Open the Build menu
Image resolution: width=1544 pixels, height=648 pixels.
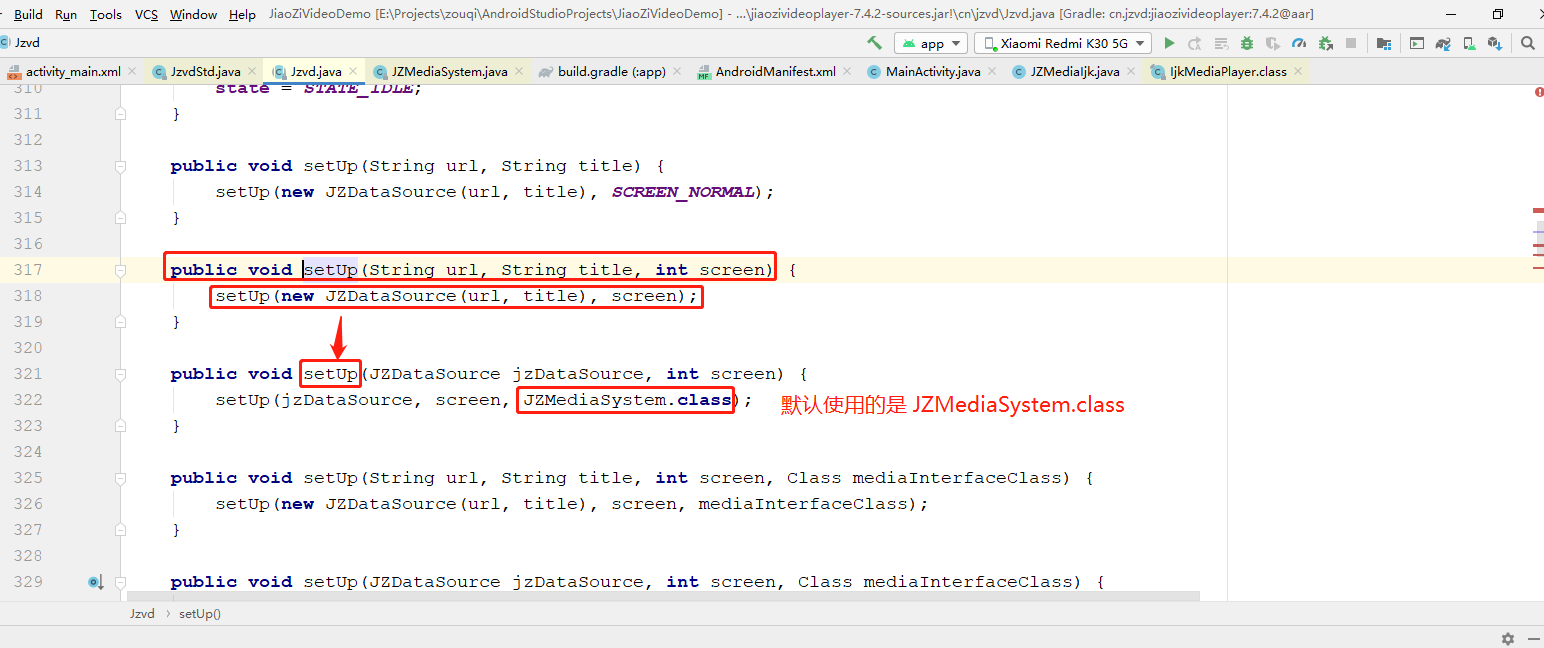point(28,14)
